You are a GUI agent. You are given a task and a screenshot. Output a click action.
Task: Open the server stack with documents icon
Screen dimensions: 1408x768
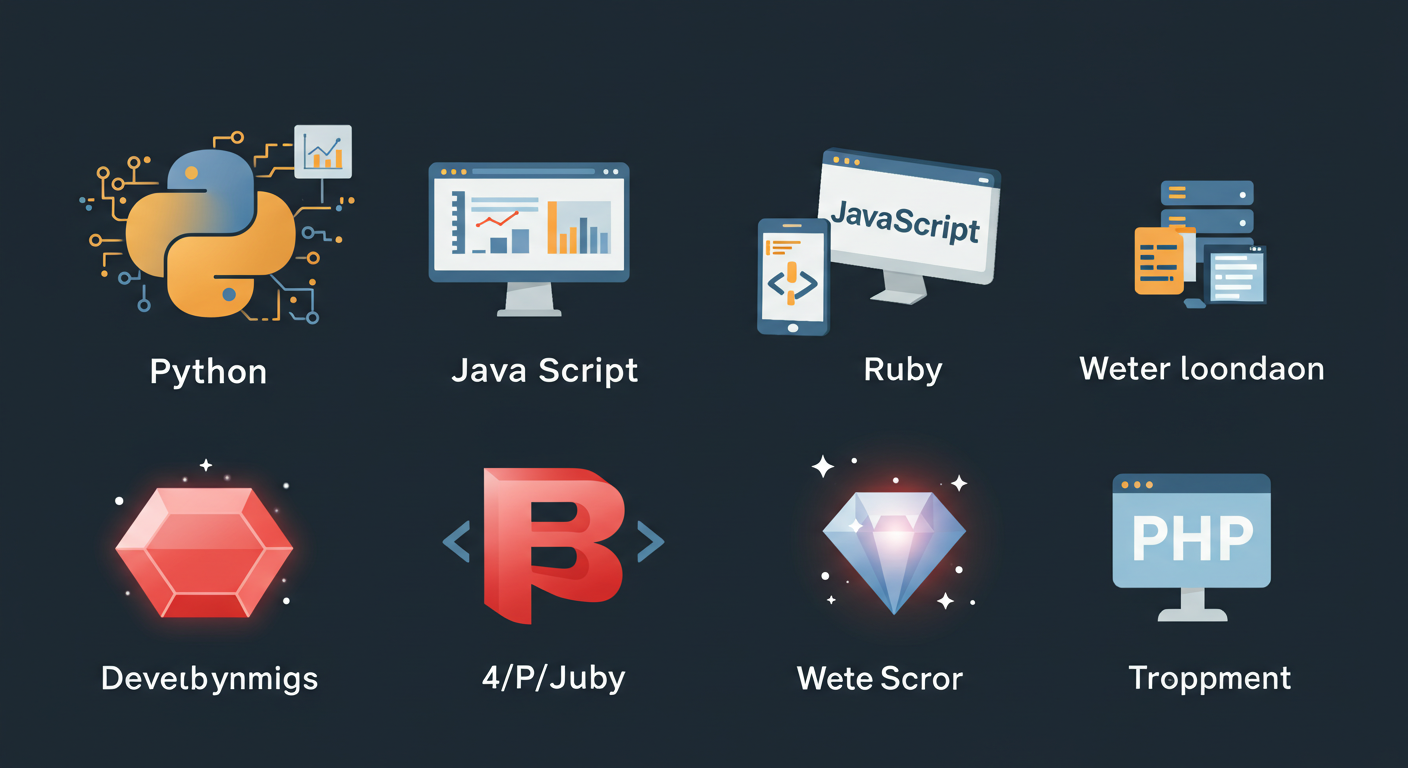click(x=1201, y=243)
